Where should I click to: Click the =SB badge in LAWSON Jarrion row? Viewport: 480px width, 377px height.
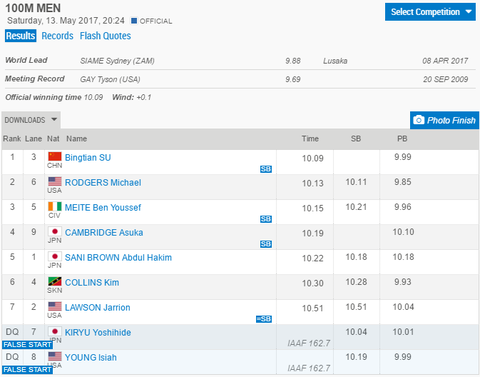(x=264, y=319)
